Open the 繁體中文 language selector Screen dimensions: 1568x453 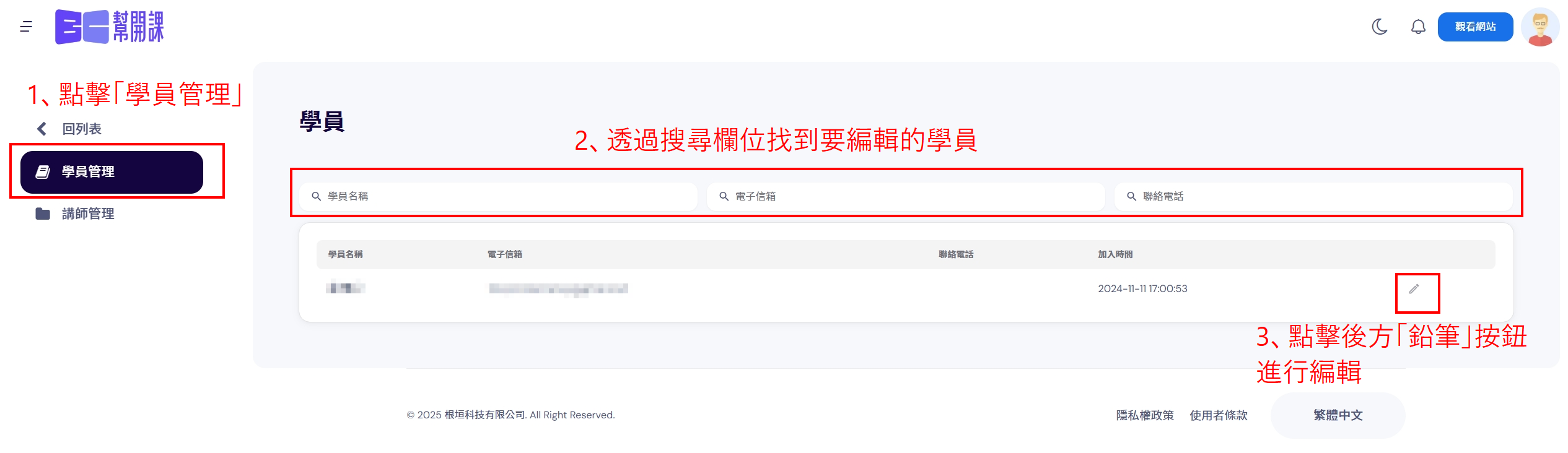click(1338, 415)
